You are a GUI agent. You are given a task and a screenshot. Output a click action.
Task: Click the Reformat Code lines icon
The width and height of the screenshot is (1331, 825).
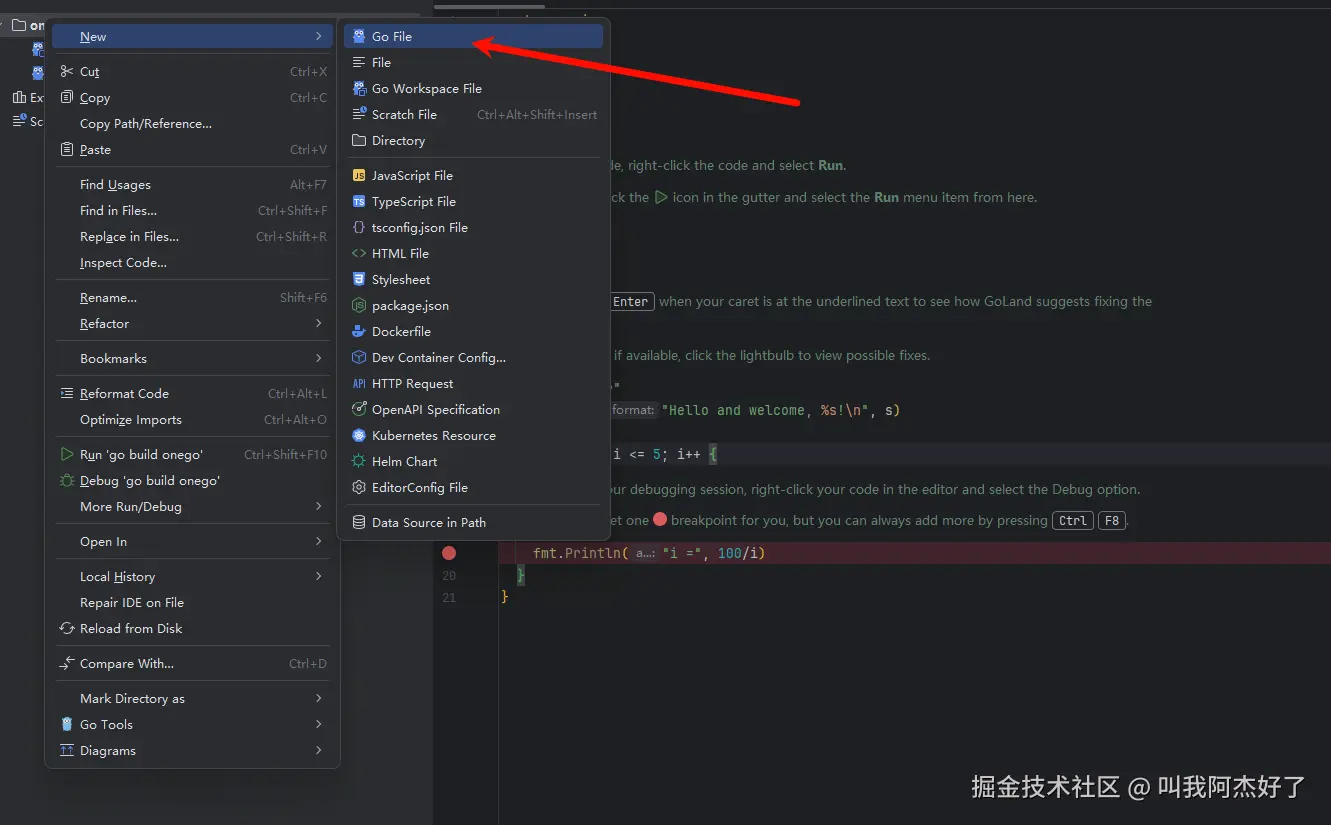[67, 393]
